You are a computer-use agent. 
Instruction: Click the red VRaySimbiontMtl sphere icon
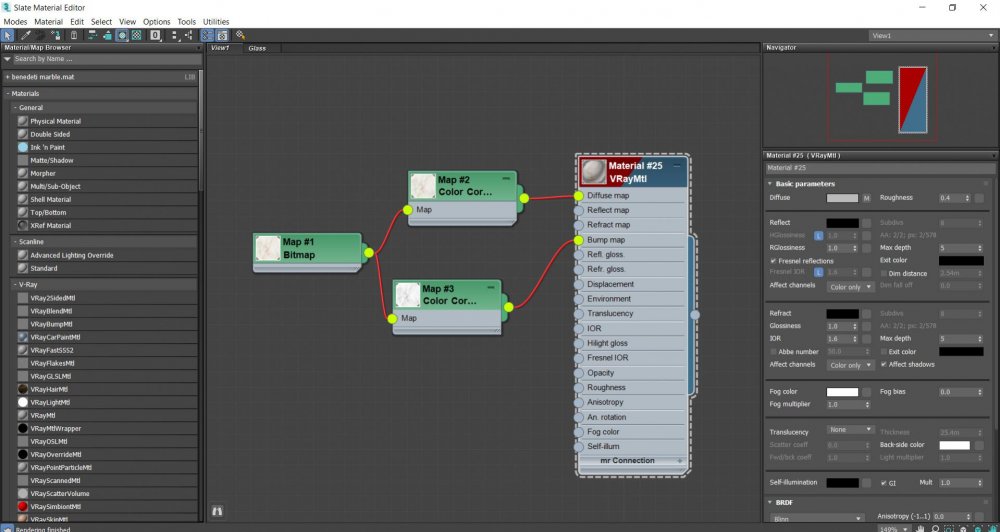tap(23, 506)
